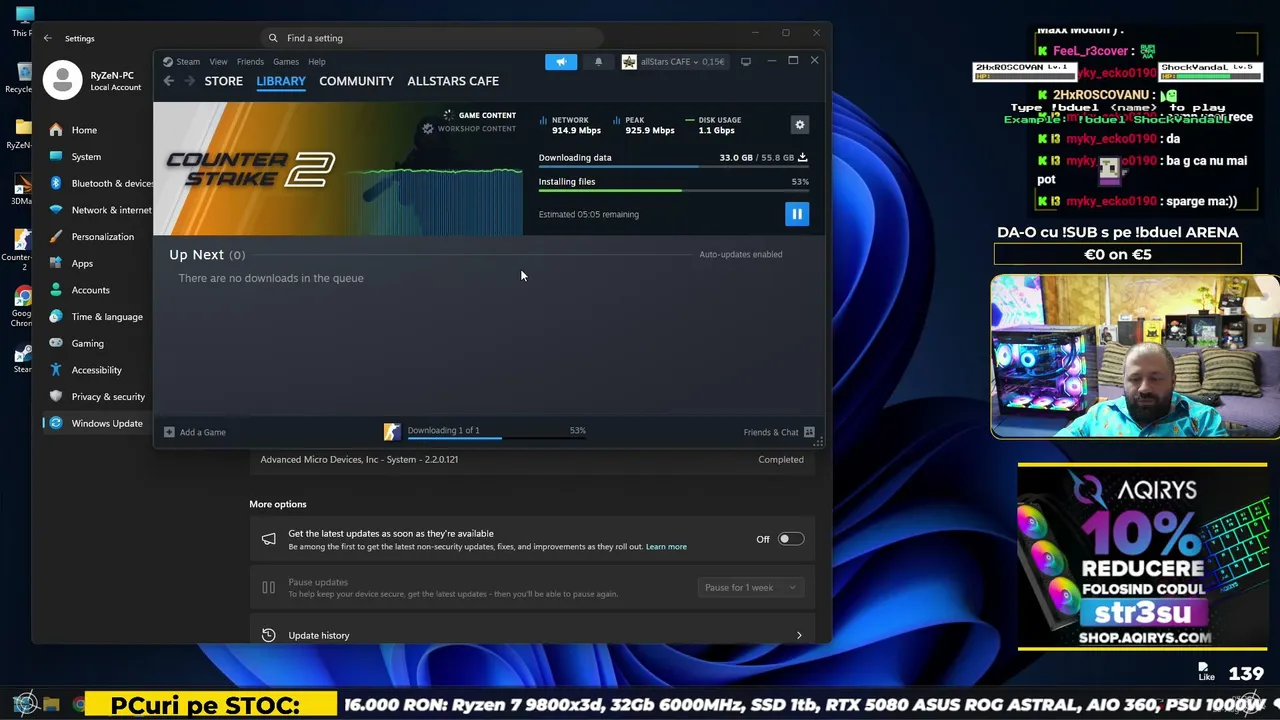This screenshot has height=720, width=1280.
Task: Click the download icon beside 55.8 GB
Action: tap(802, 157)
